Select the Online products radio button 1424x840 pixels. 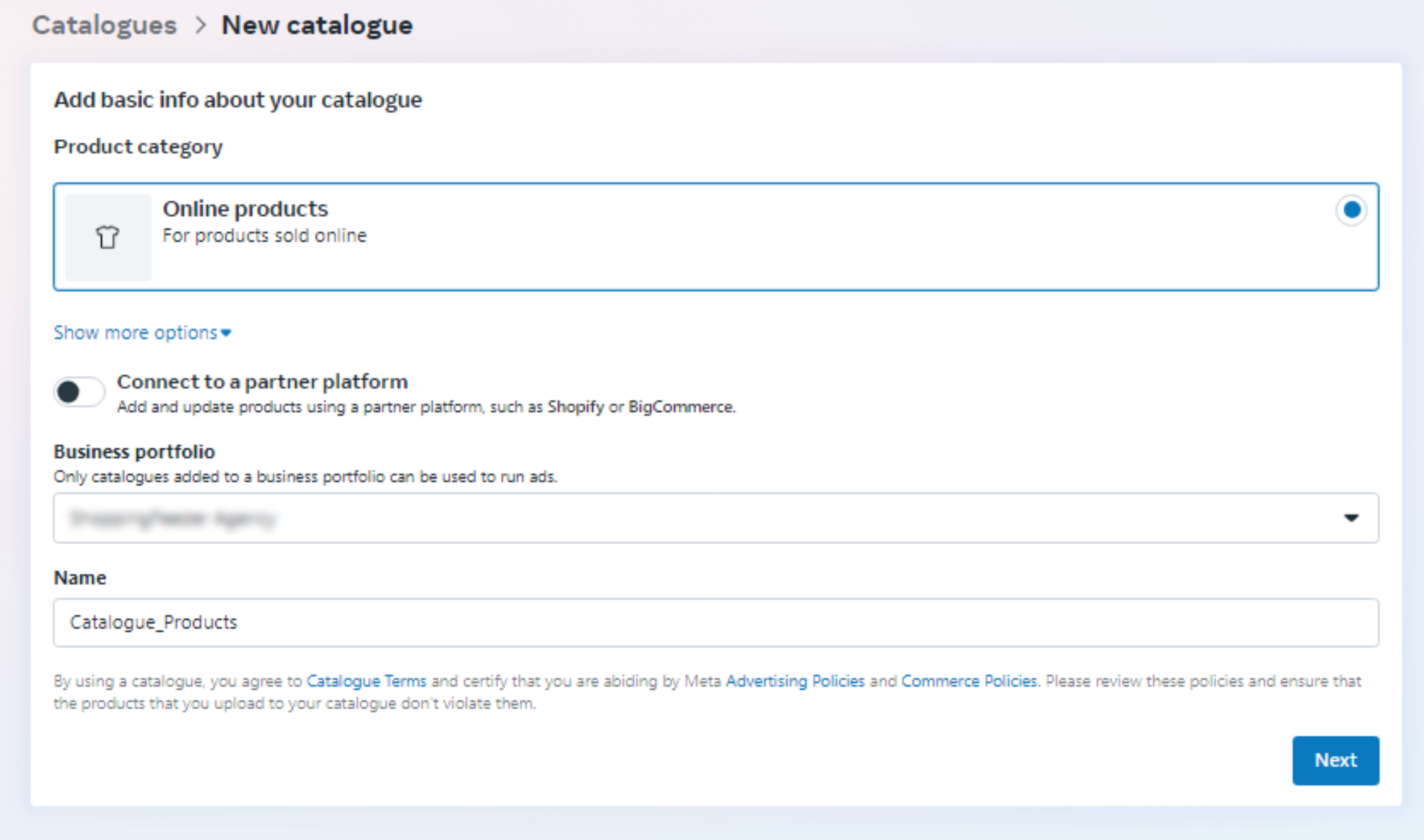(x=1351, y=210)
